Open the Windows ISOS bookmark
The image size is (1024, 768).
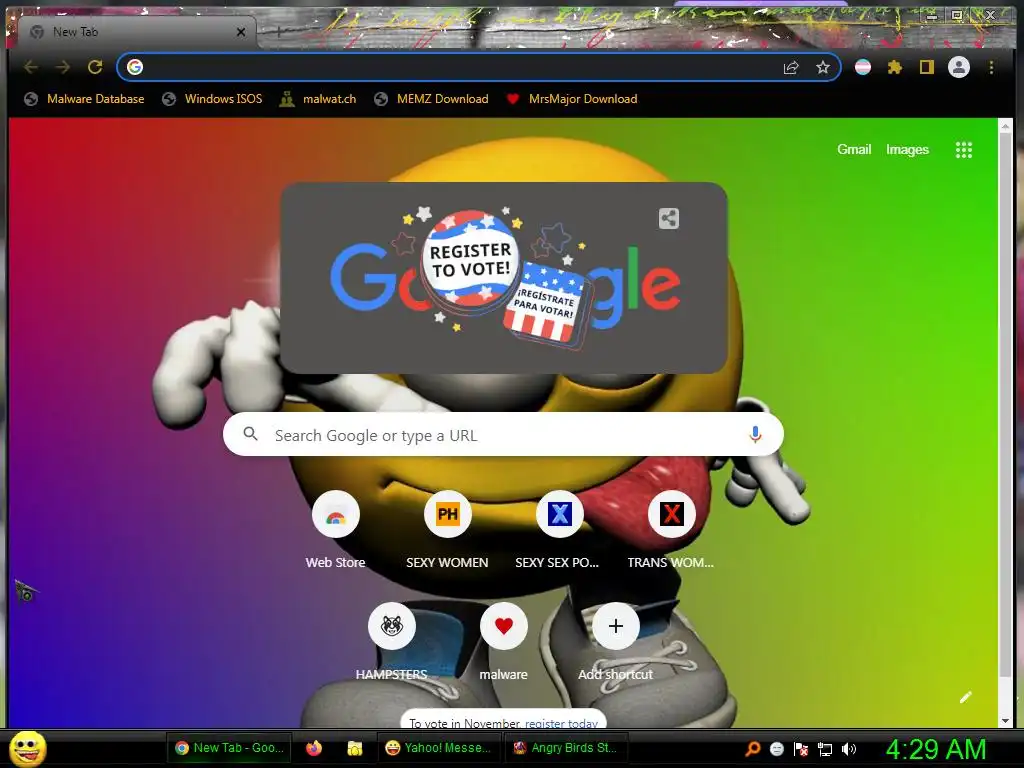pyautogui.click(x=212, y=99)
